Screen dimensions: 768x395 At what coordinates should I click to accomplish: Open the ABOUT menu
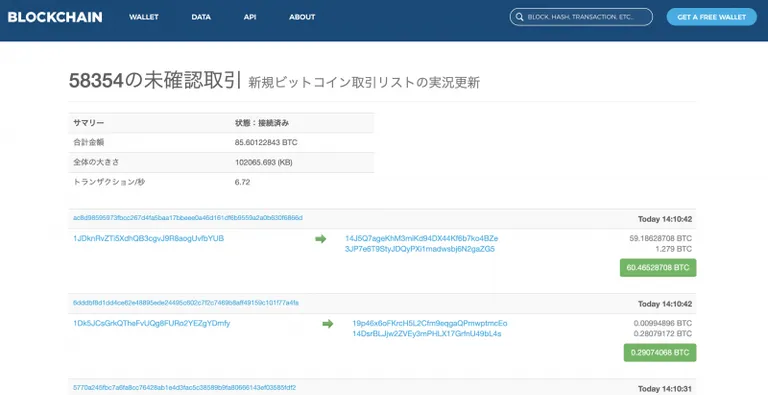point(302,17)
